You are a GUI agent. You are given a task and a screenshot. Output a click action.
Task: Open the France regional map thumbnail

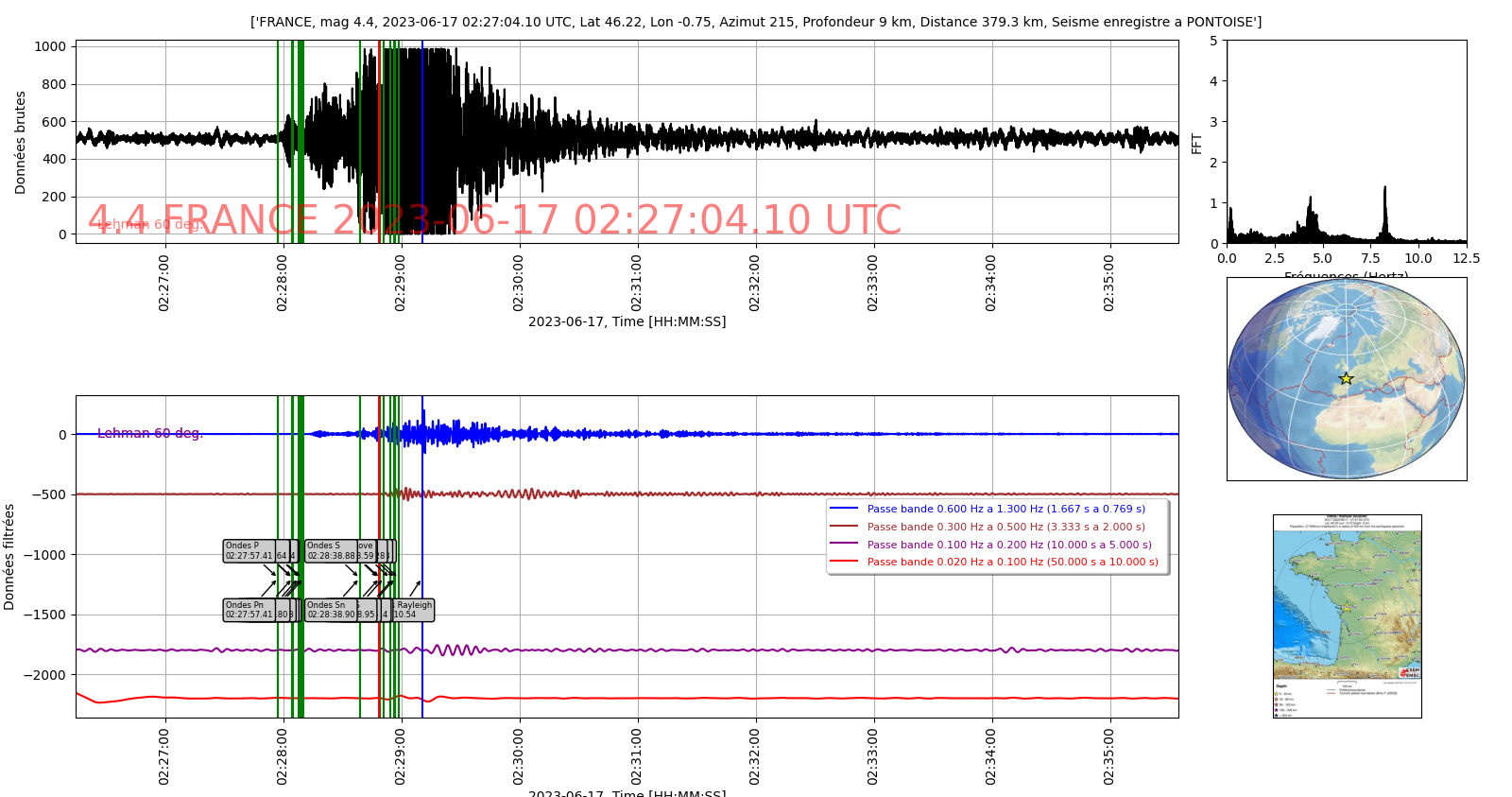click(x=1347, y=615)
